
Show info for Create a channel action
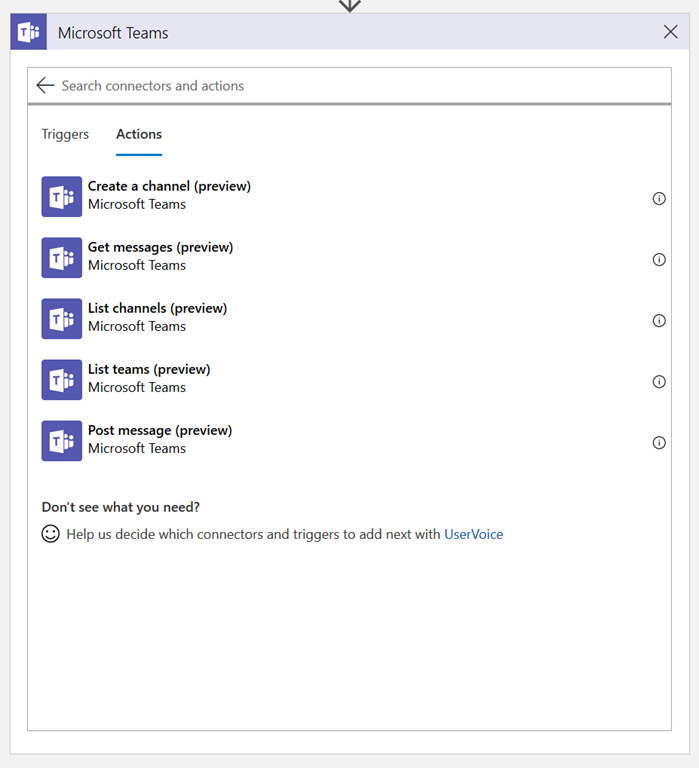[659, 198]
